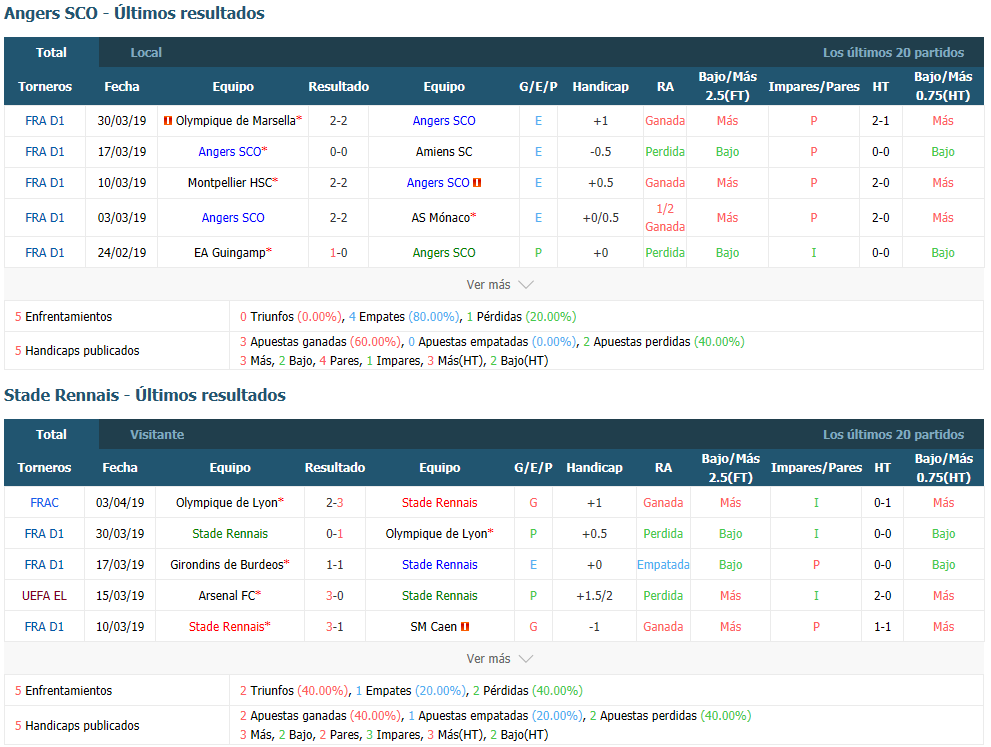991x747 pixels.
Task: Click the FRAC tournament link
Action: coord(44,502)
